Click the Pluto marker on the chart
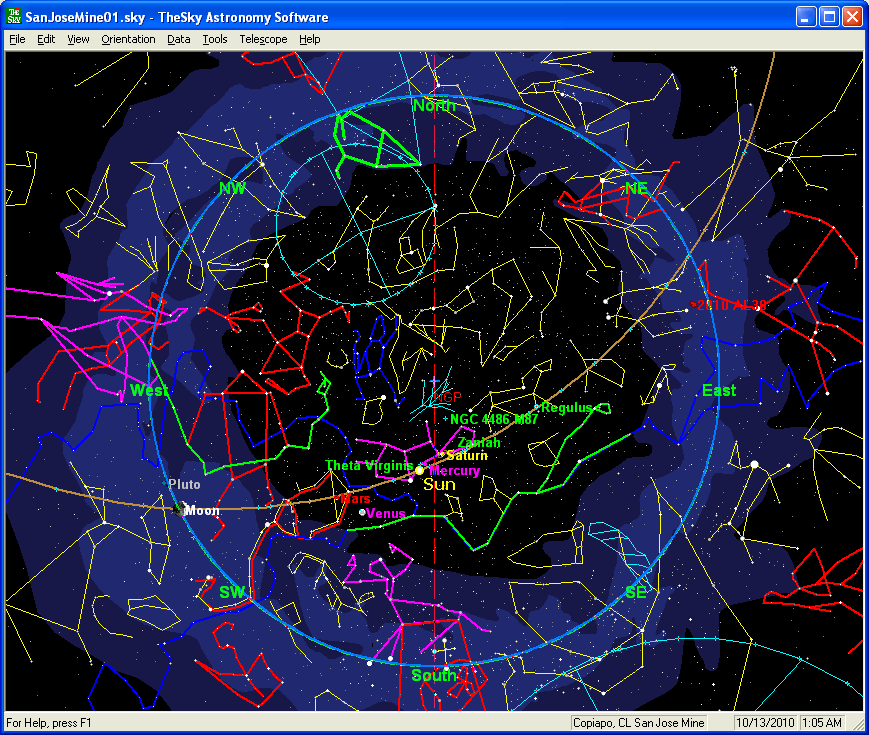The image size is (869, 735). tap(166, 483)
